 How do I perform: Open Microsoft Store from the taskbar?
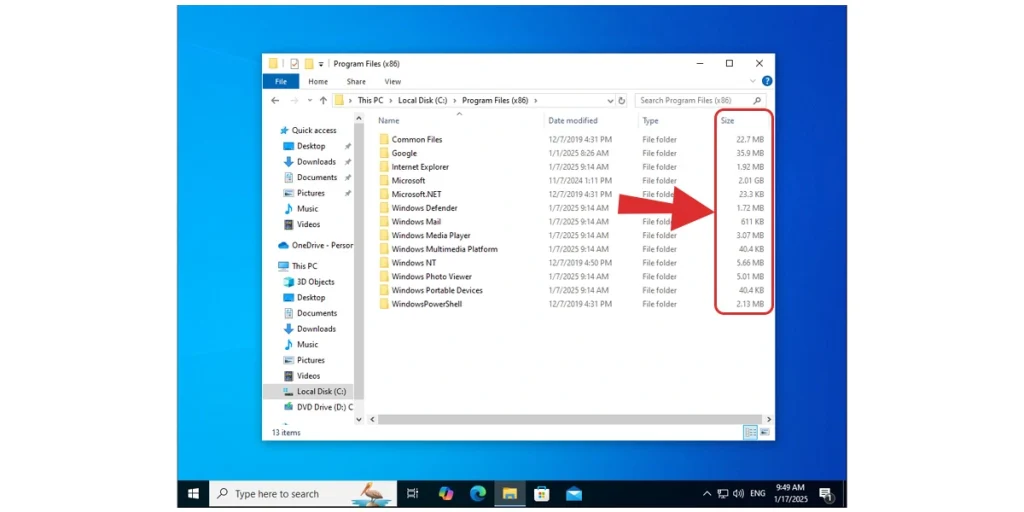pyautogui.click(x=541, y=494)
